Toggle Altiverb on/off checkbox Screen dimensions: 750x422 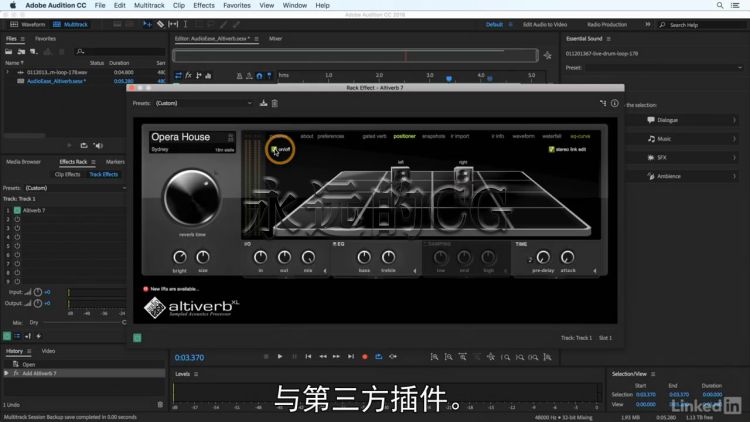tap(274, 150)
